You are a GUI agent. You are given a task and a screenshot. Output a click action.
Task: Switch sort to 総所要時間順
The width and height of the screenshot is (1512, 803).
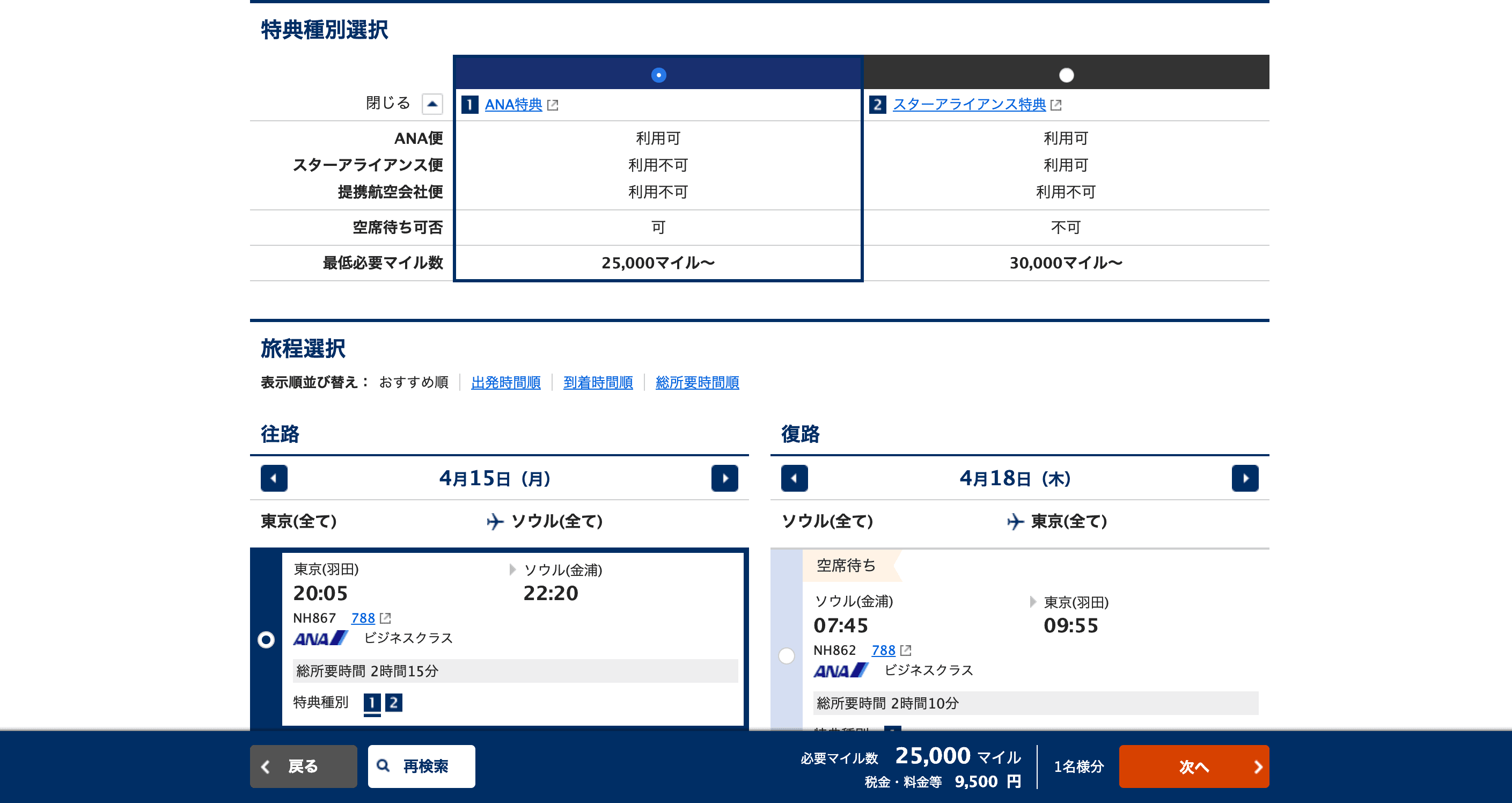pyautogui.click(x=698, y=382)
